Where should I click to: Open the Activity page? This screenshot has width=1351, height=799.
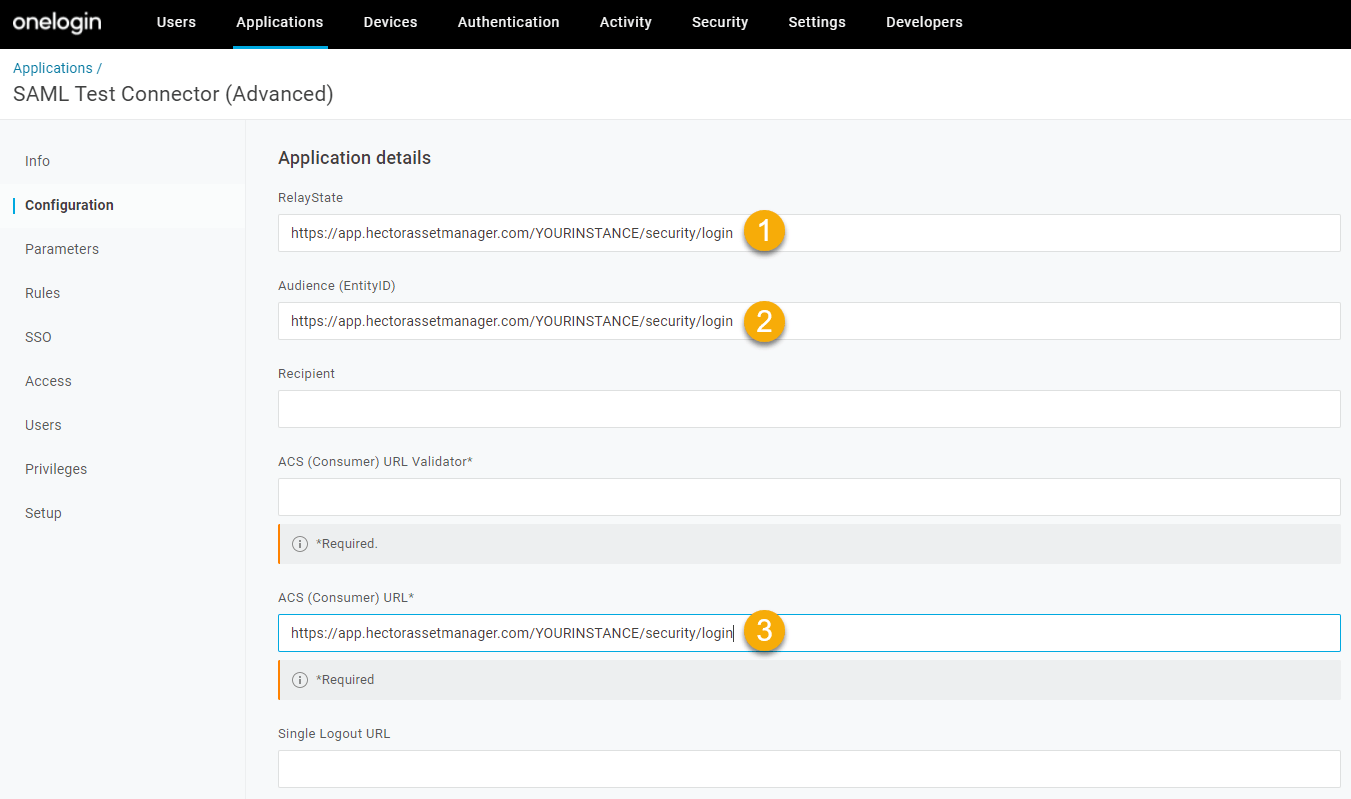coord(625,22)
